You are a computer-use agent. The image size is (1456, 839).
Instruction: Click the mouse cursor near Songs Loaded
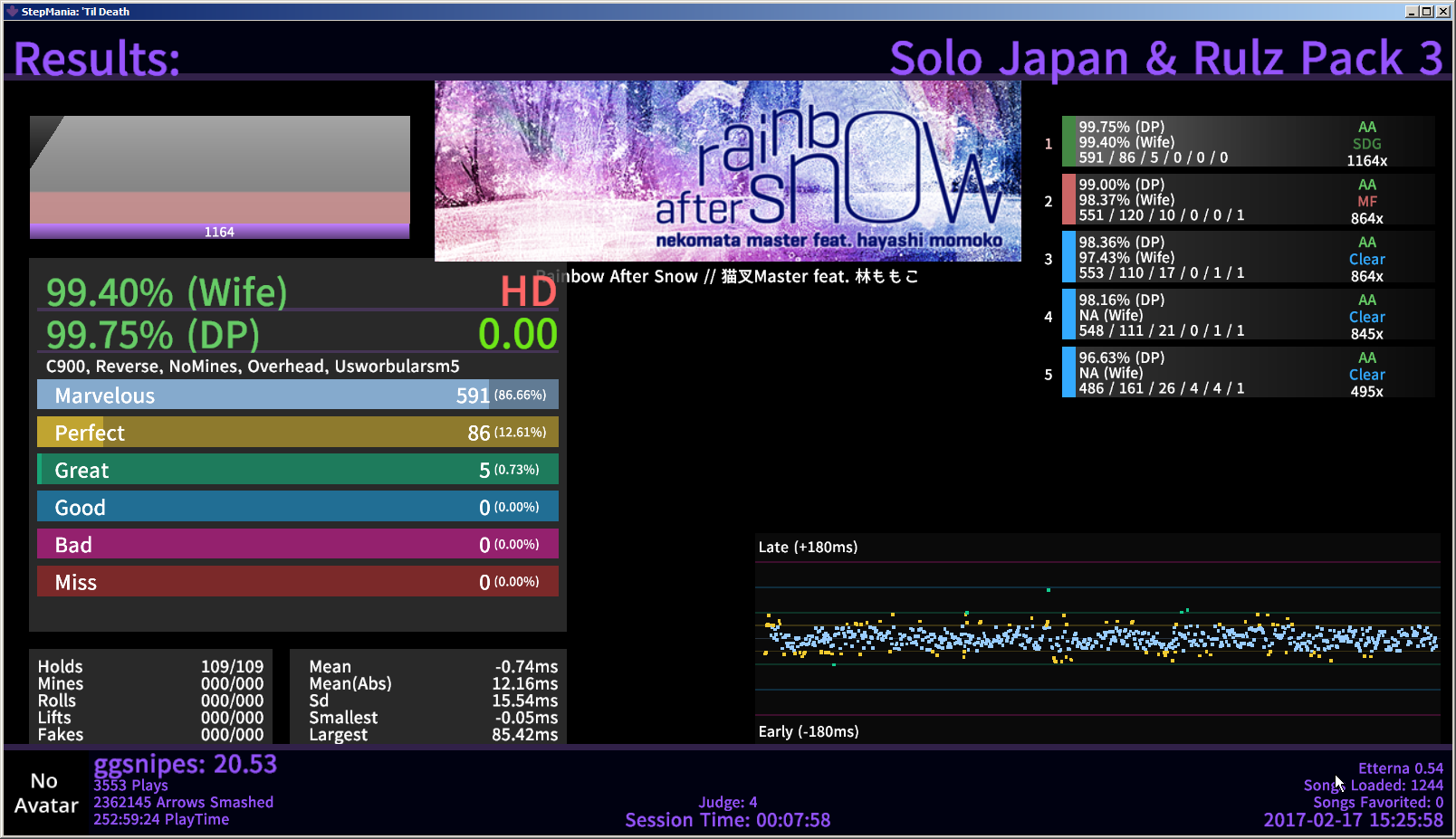[1339, 783]
